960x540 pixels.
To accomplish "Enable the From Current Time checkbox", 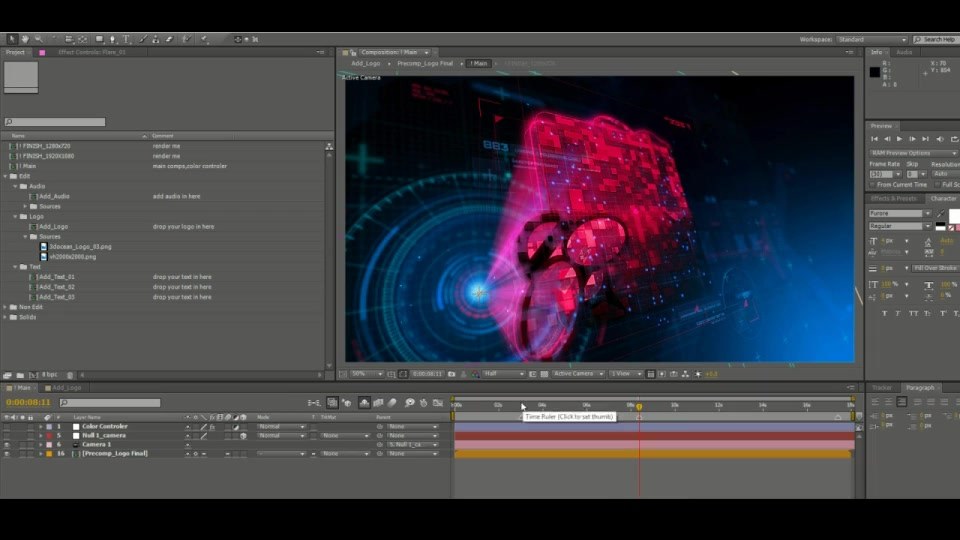I will pyautogui.click(x=873, y=185).
